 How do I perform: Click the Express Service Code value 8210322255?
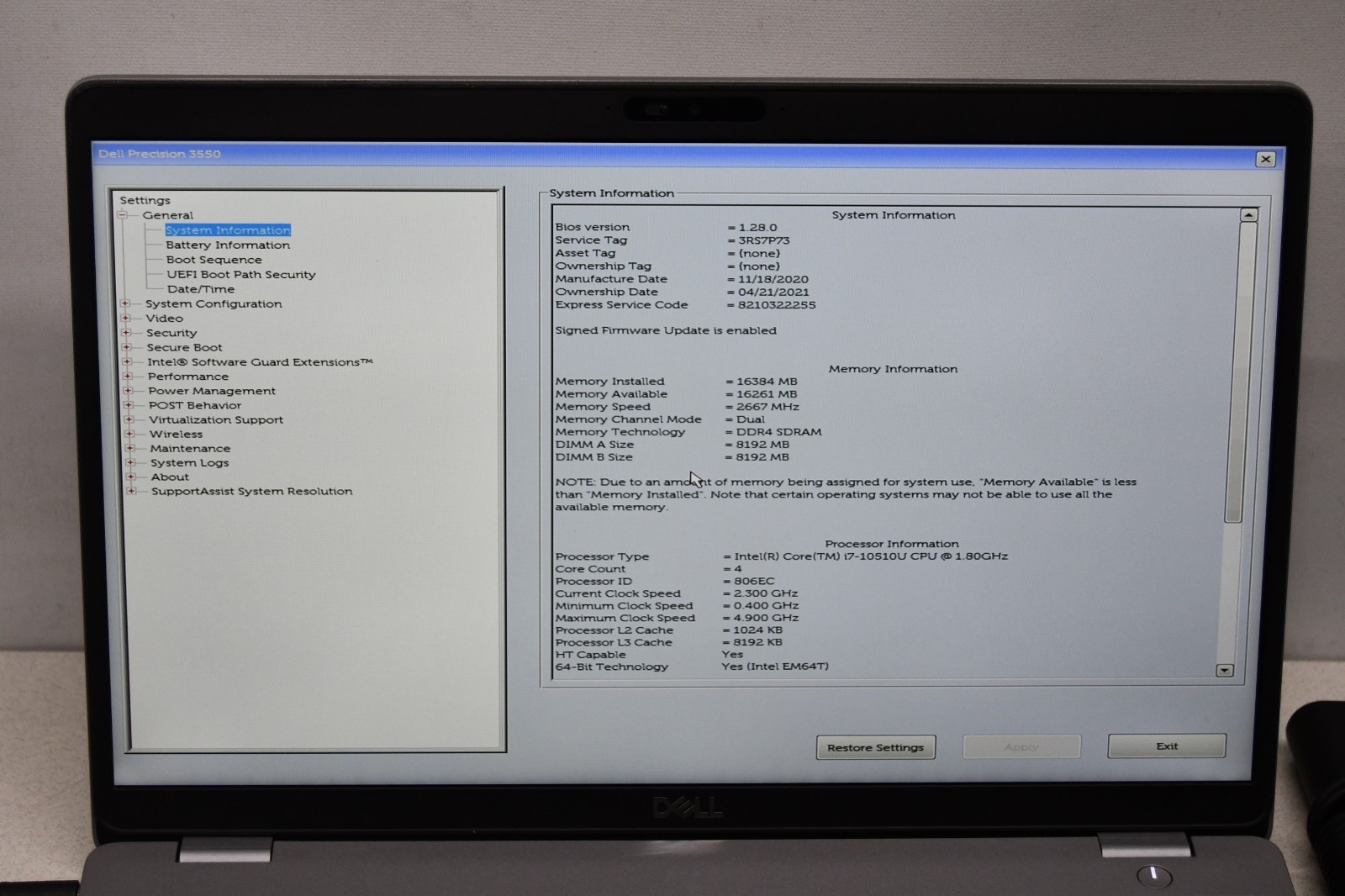(x=777, y=304)
